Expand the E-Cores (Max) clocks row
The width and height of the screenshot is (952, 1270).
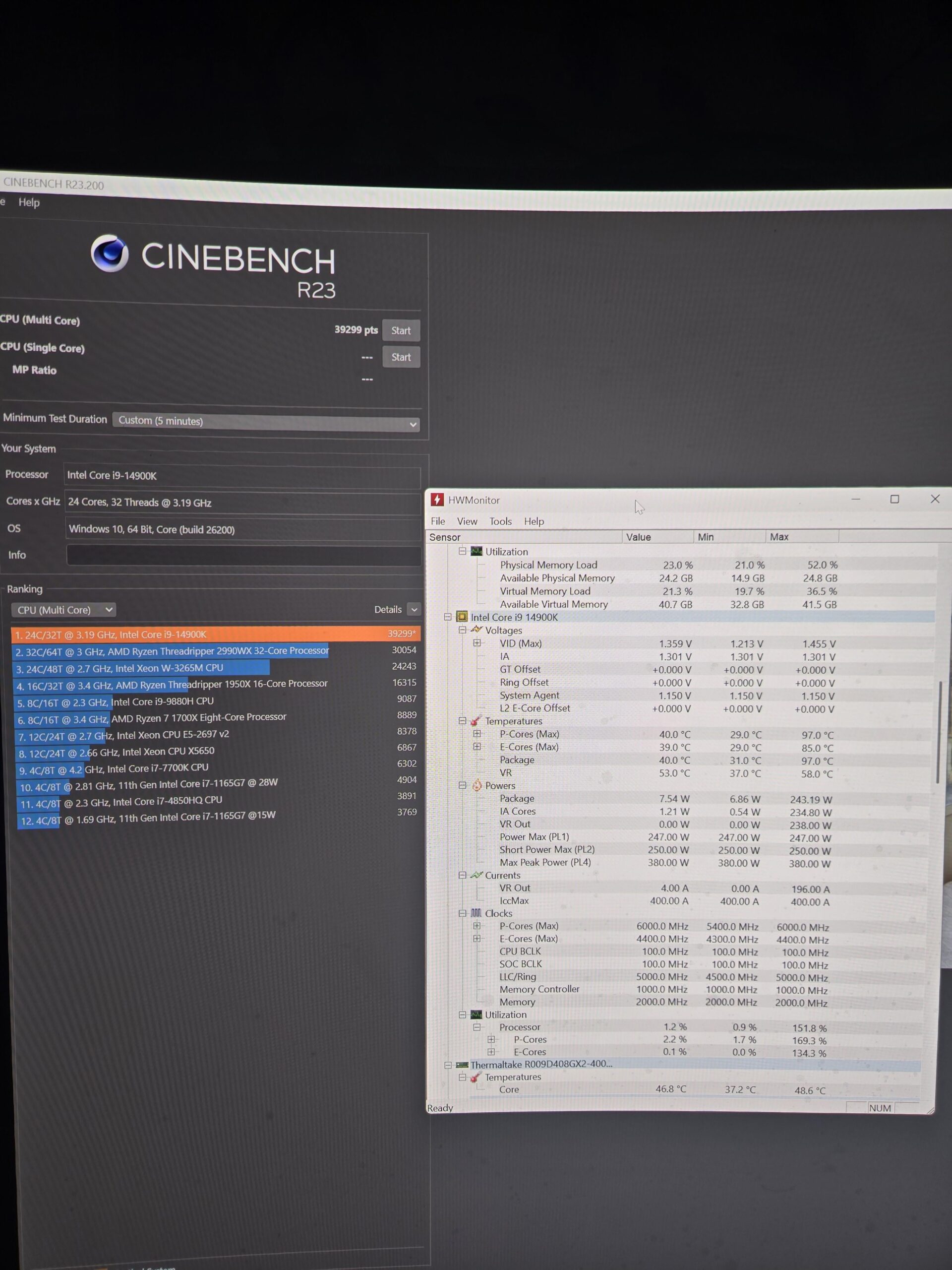coord(477,939)
